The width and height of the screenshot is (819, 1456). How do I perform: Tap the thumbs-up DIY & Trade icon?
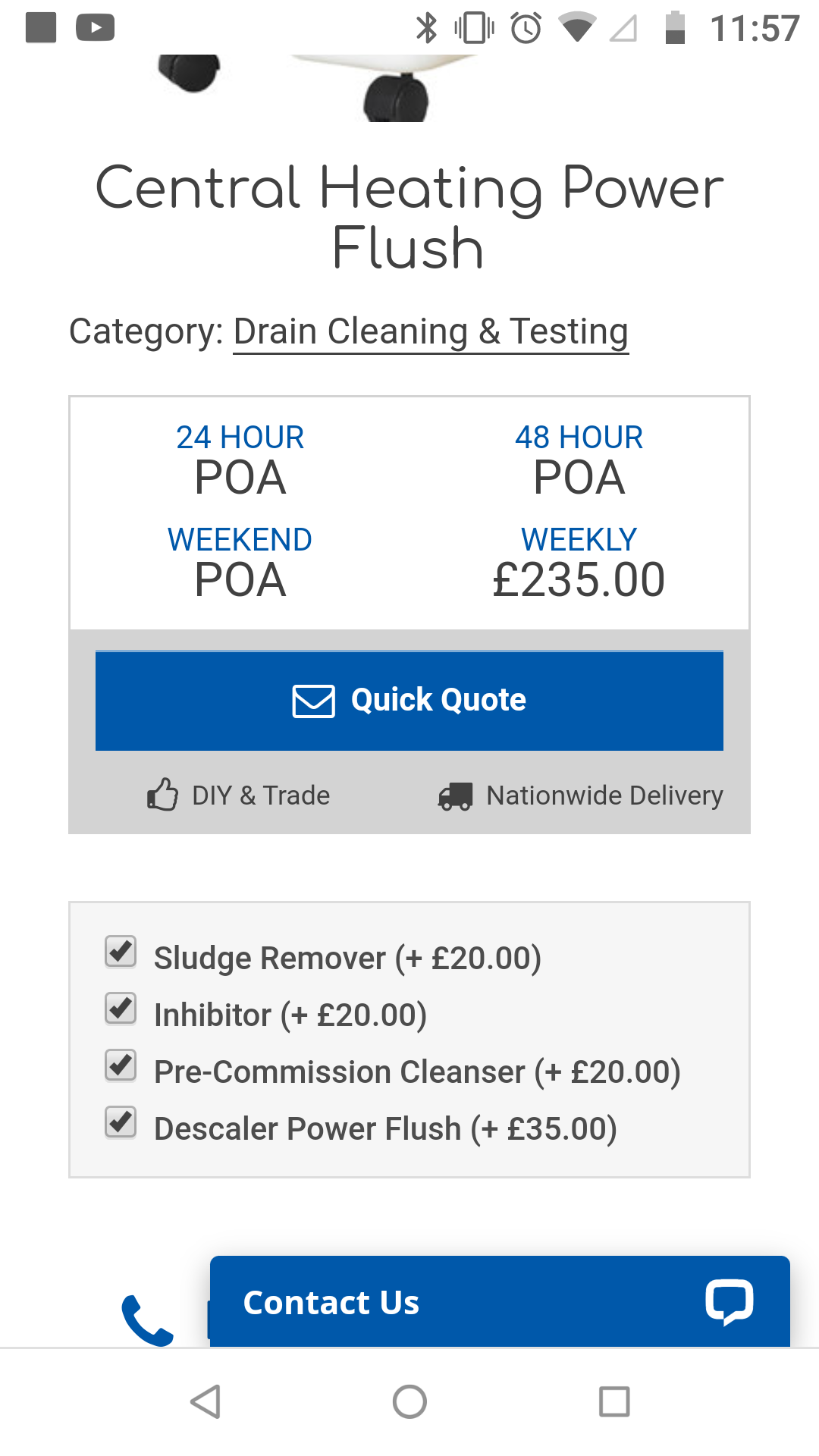point(162,795)
